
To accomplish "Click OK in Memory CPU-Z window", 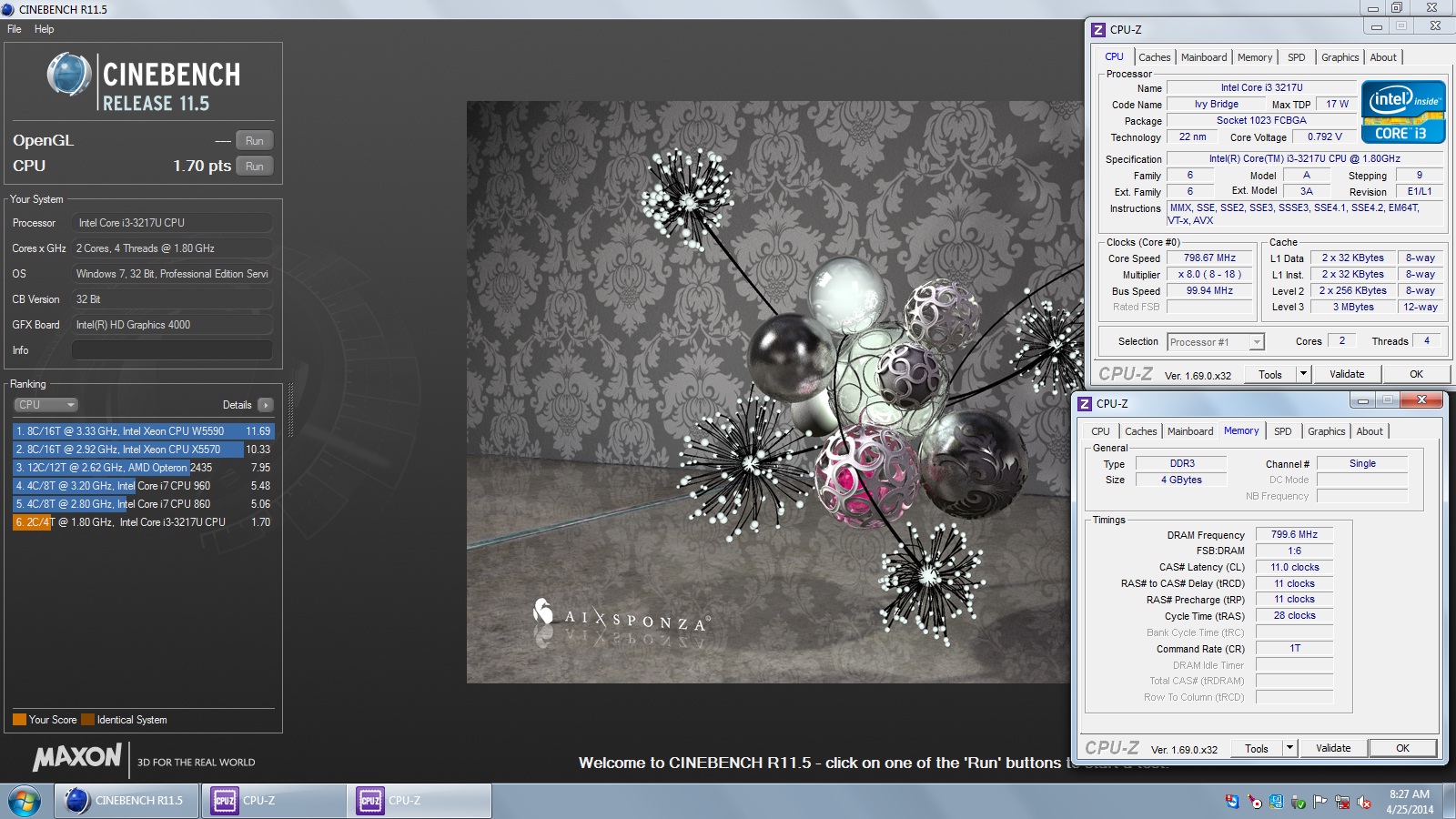I will click(1402, 748).
